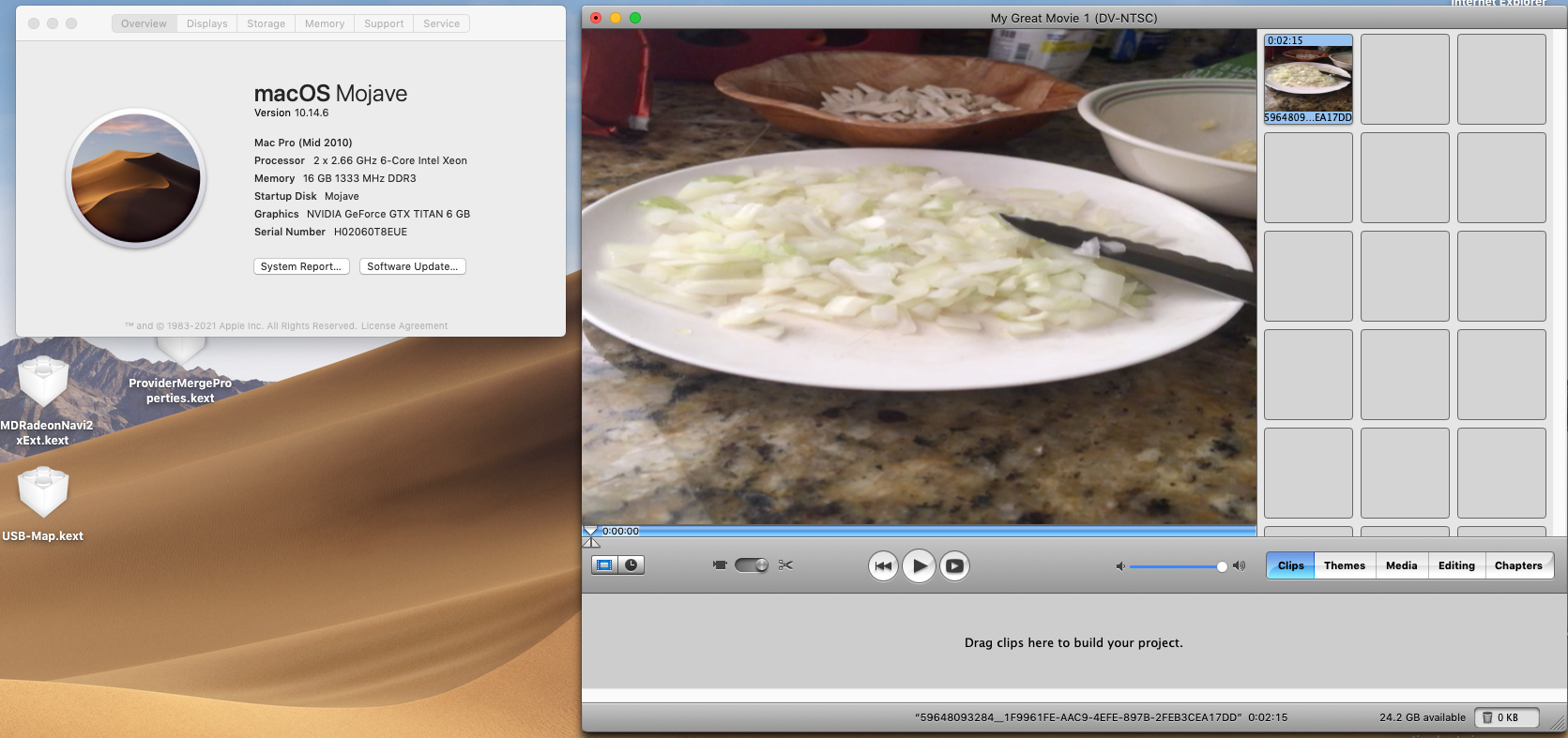Click the "24.2 GB available" status text

pos(1423,717)
